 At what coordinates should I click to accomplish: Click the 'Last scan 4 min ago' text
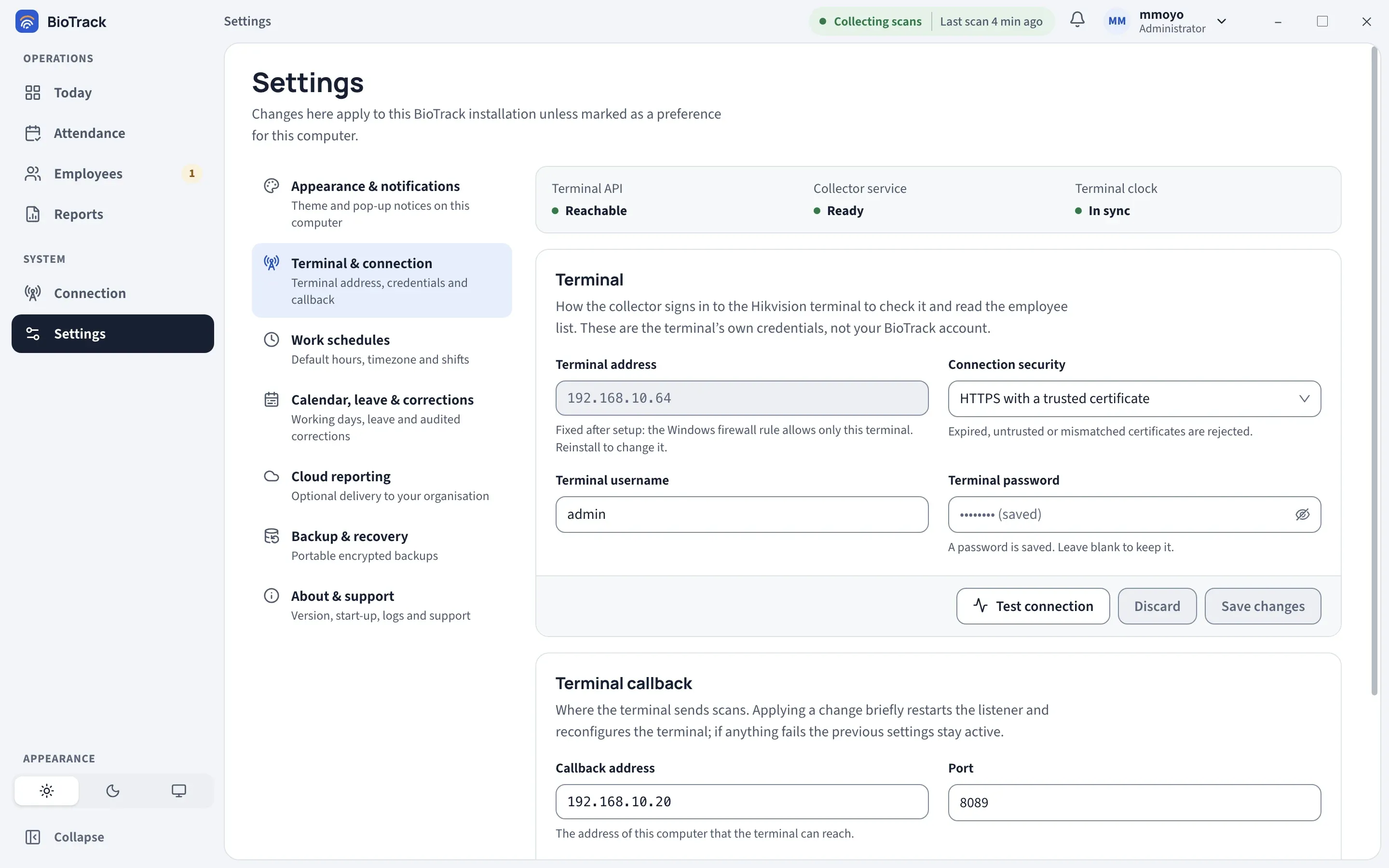click(x=991, y=21)
